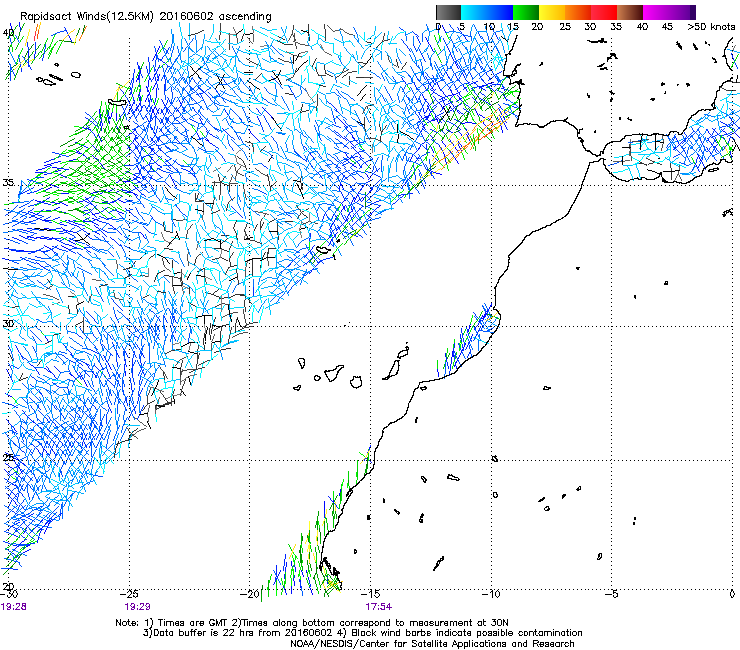This screenshot has height=650, width=740.
Task: Select the '19:28' purple time label
Action: click(14, 607)
